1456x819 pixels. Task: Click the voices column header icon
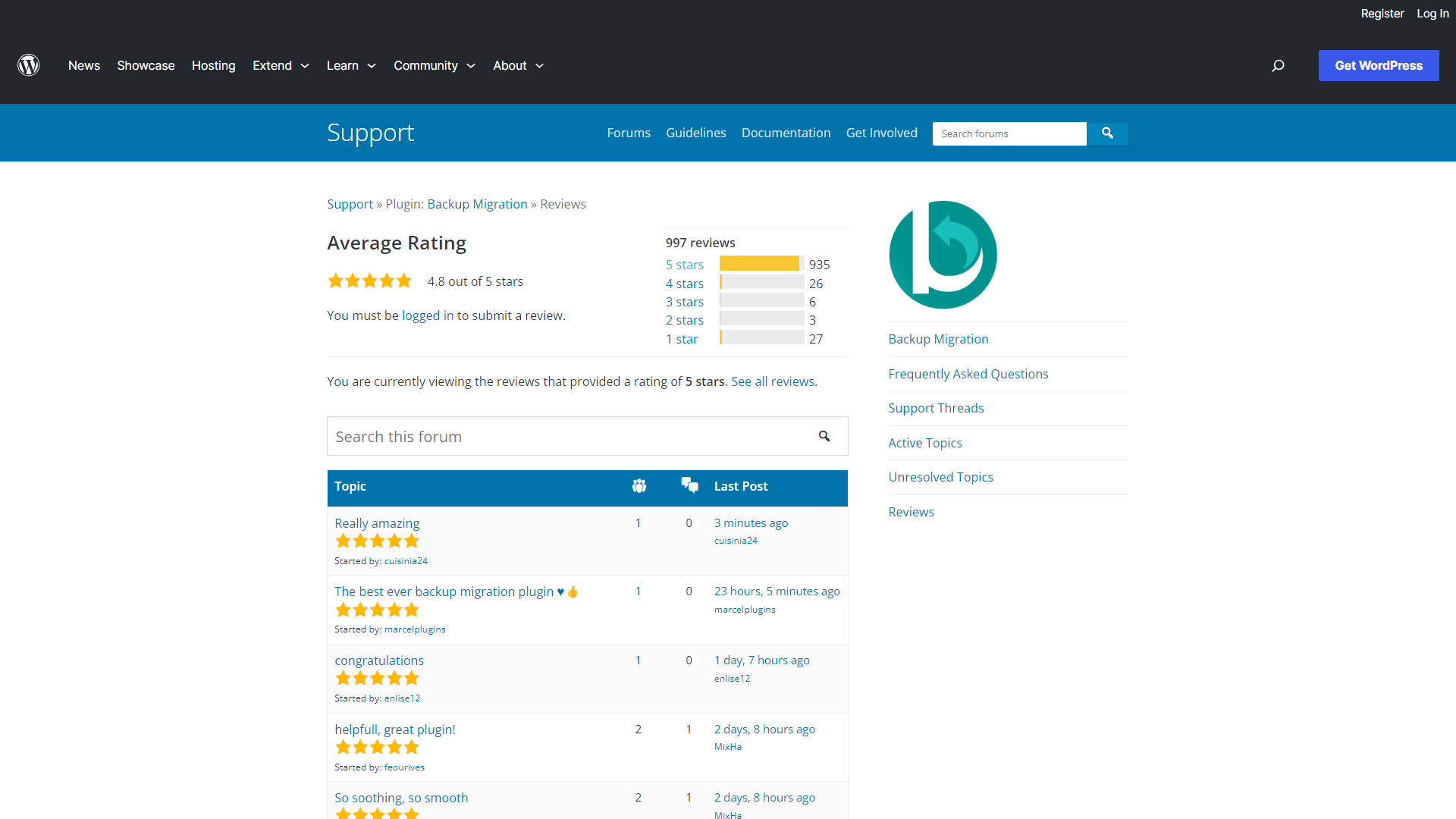(639, 486)
